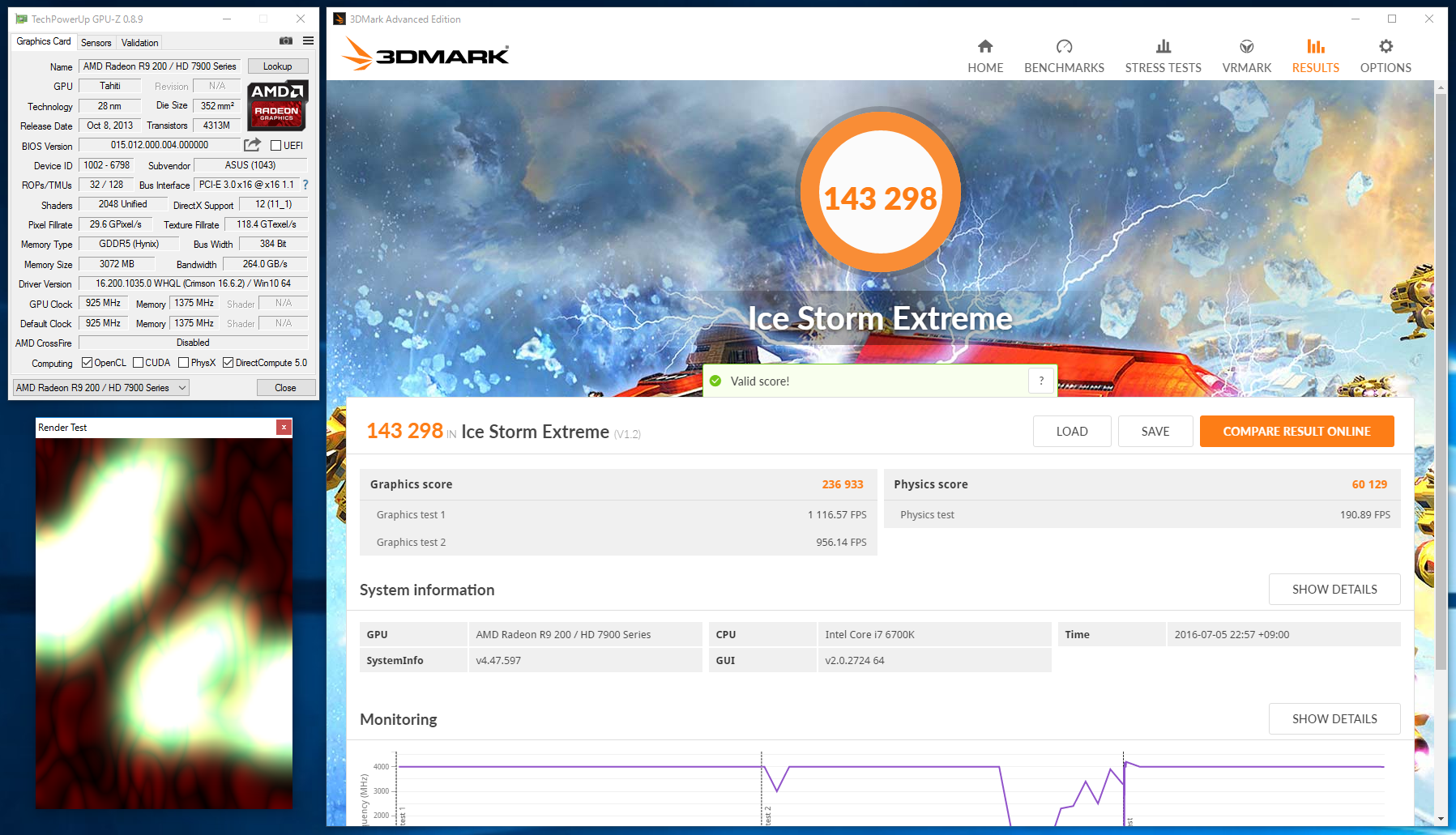Click the SAVE button

(x=1155, y=431)
